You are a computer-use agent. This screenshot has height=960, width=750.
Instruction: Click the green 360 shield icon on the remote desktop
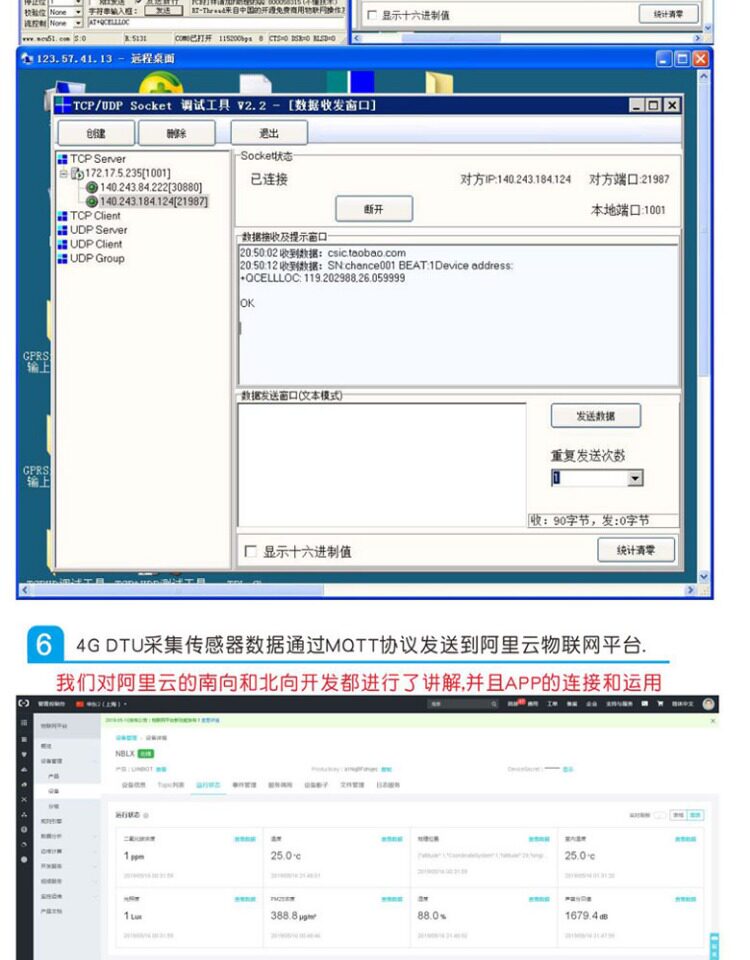160,84
